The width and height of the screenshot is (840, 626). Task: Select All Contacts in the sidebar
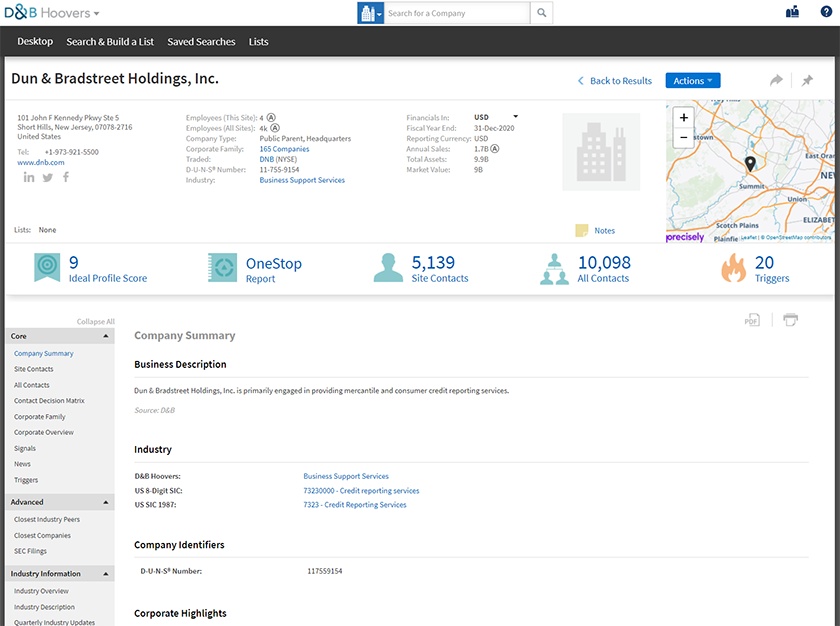32,385
